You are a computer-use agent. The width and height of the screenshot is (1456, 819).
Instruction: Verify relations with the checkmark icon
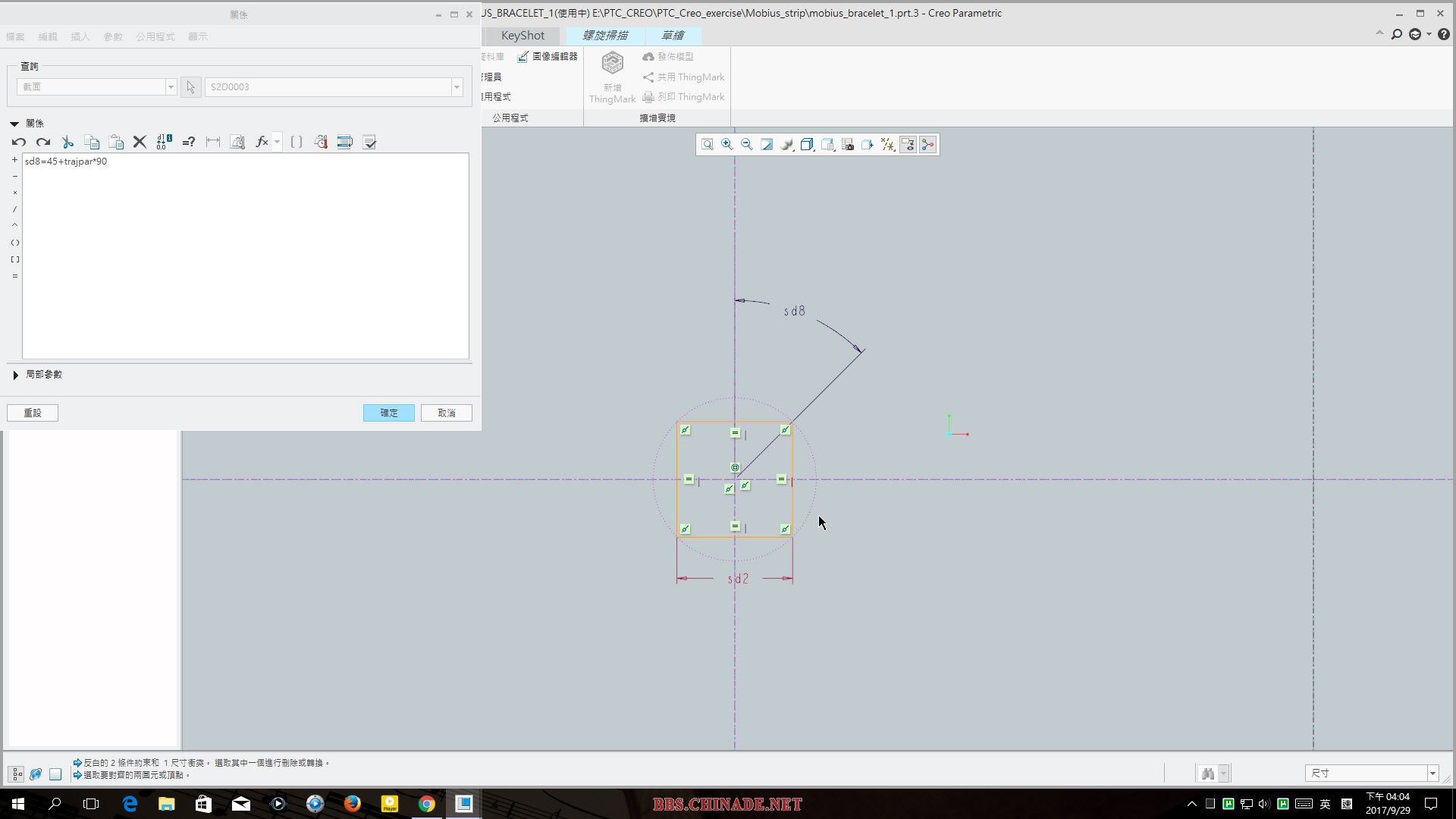(369, 142)
